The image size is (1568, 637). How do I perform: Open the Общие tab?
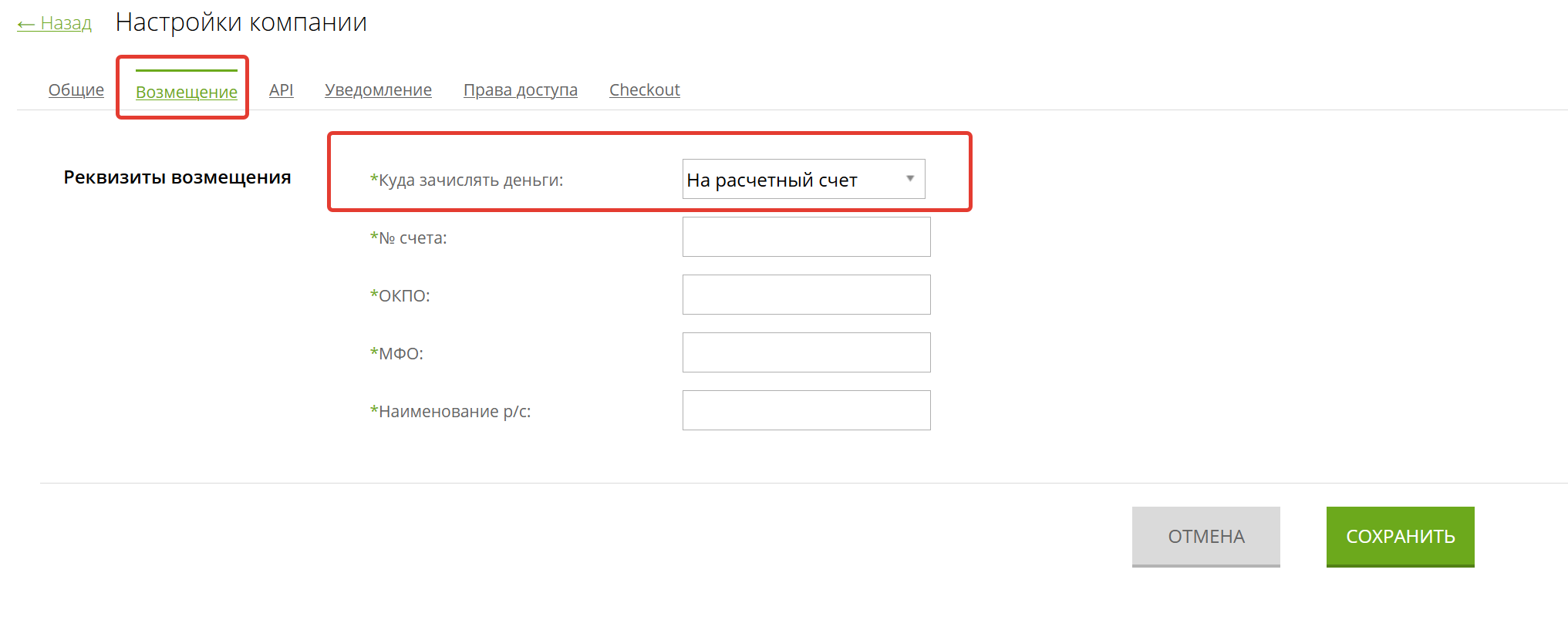pos(76,89)
